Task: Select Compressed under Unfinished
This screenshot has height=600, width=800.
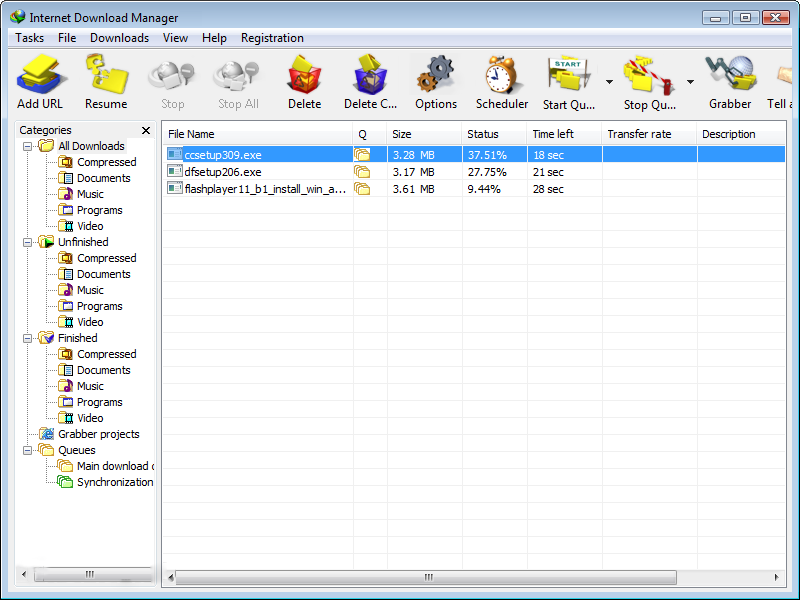Action: 107,258
